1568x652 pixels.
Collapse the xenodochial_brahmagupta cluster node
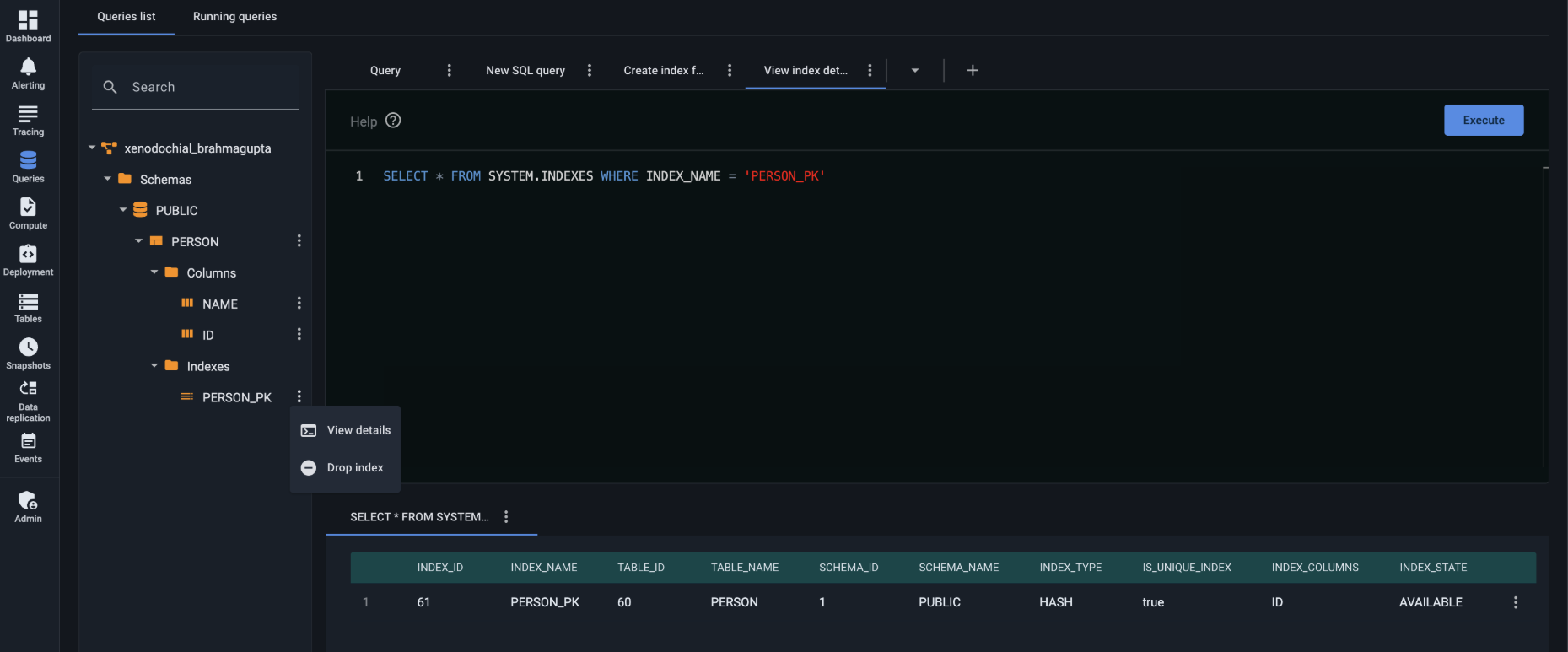(92, 148)
